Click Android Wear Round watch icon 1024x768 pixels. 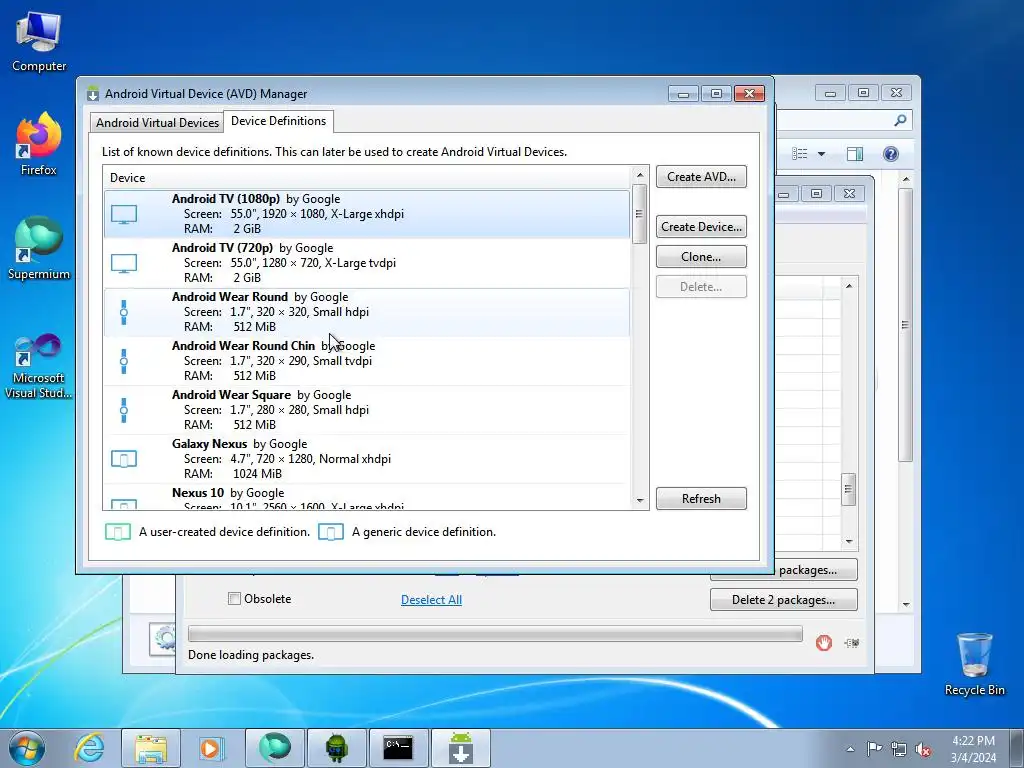123,312
